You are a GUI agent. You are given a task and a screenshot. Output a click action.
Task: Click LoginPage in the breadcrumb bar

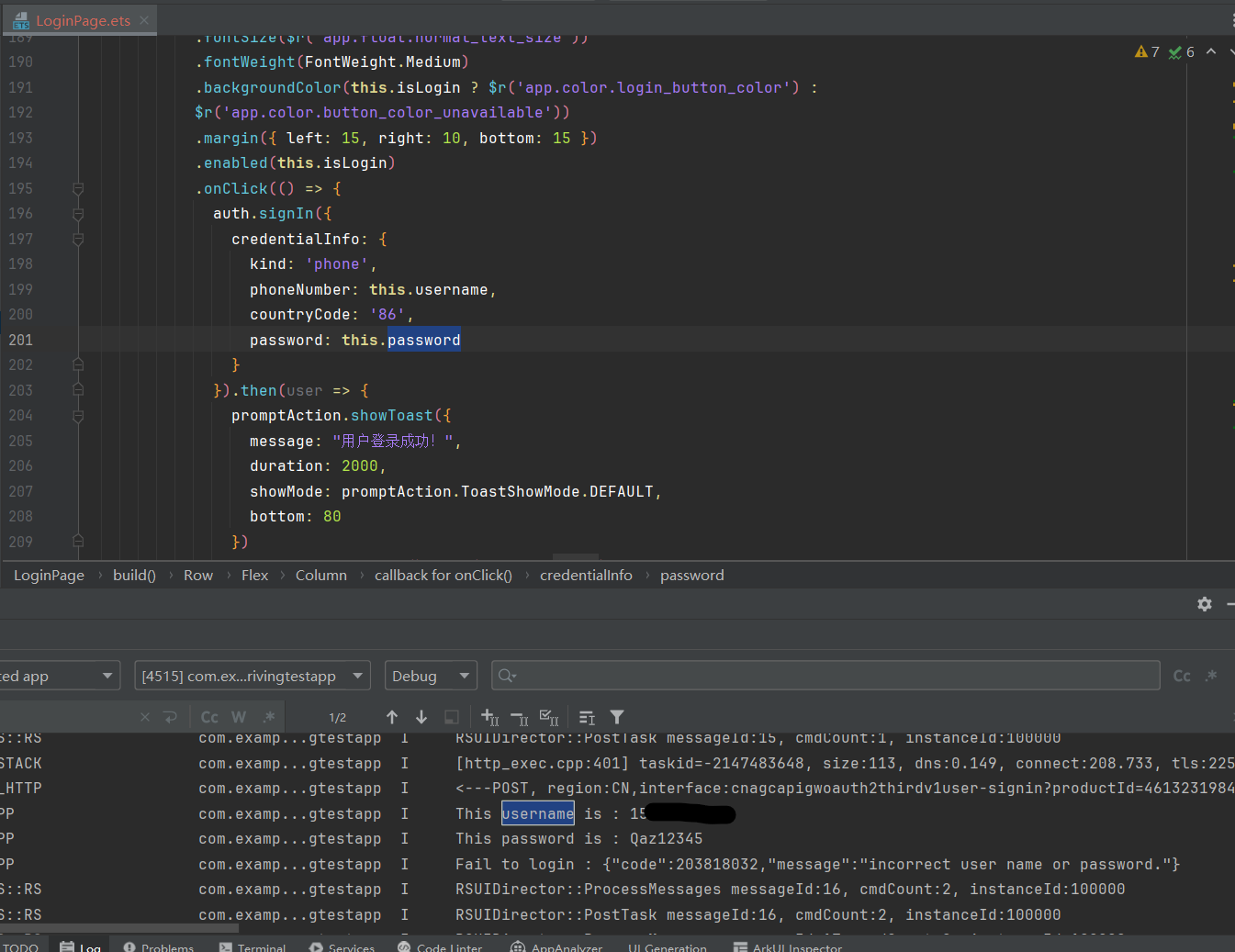pos(49,576)
